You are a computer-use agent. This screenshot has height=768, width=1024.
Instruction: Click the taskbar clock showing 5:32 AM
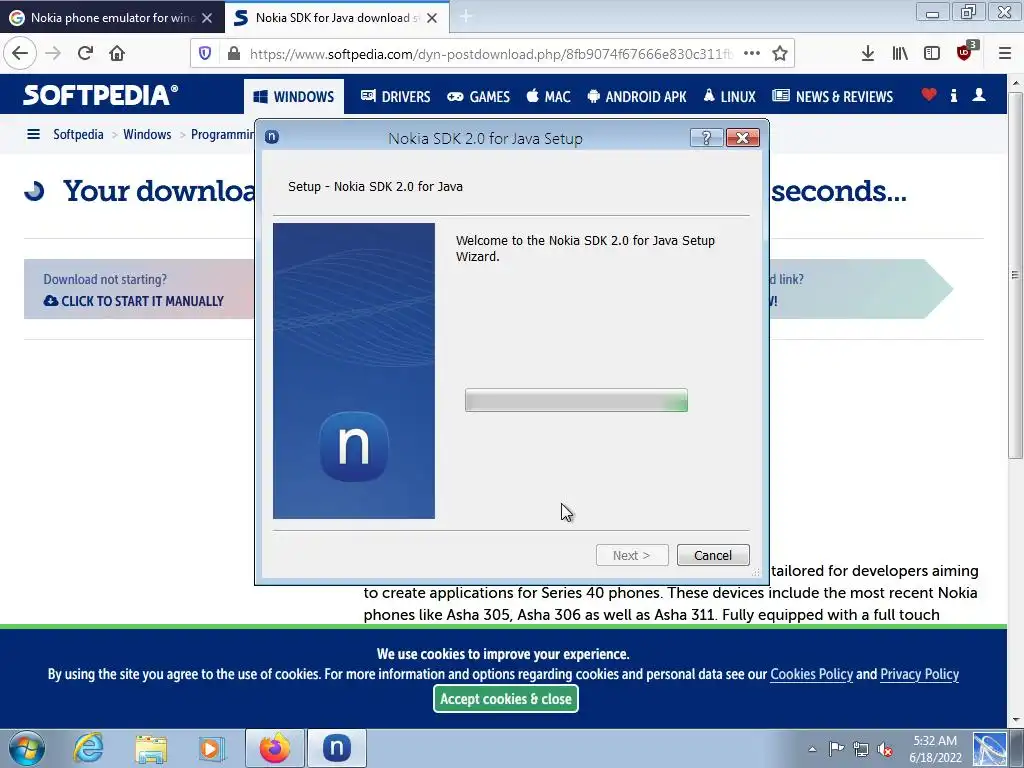click(935, 749)
